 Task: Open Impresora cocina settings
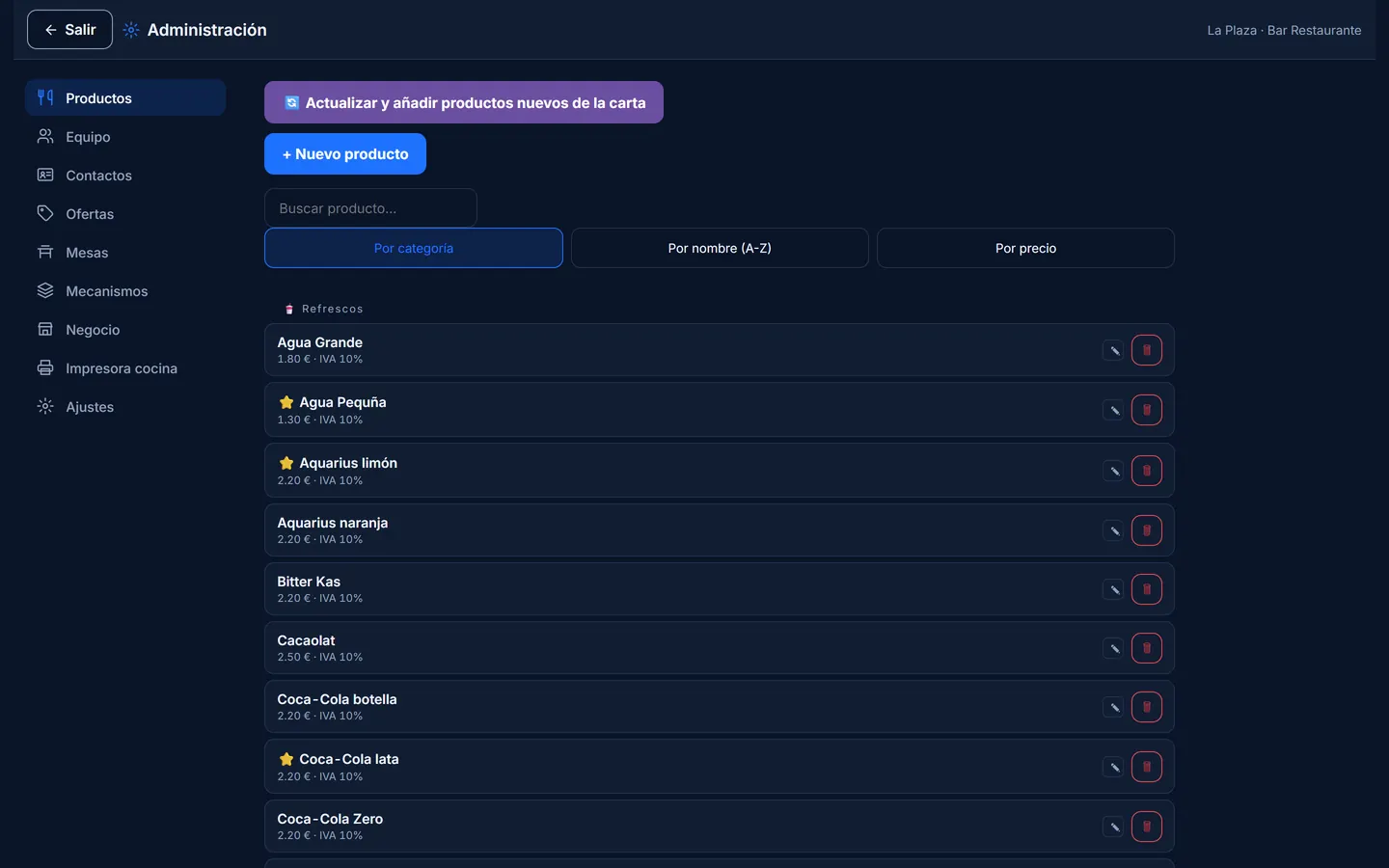125,367
